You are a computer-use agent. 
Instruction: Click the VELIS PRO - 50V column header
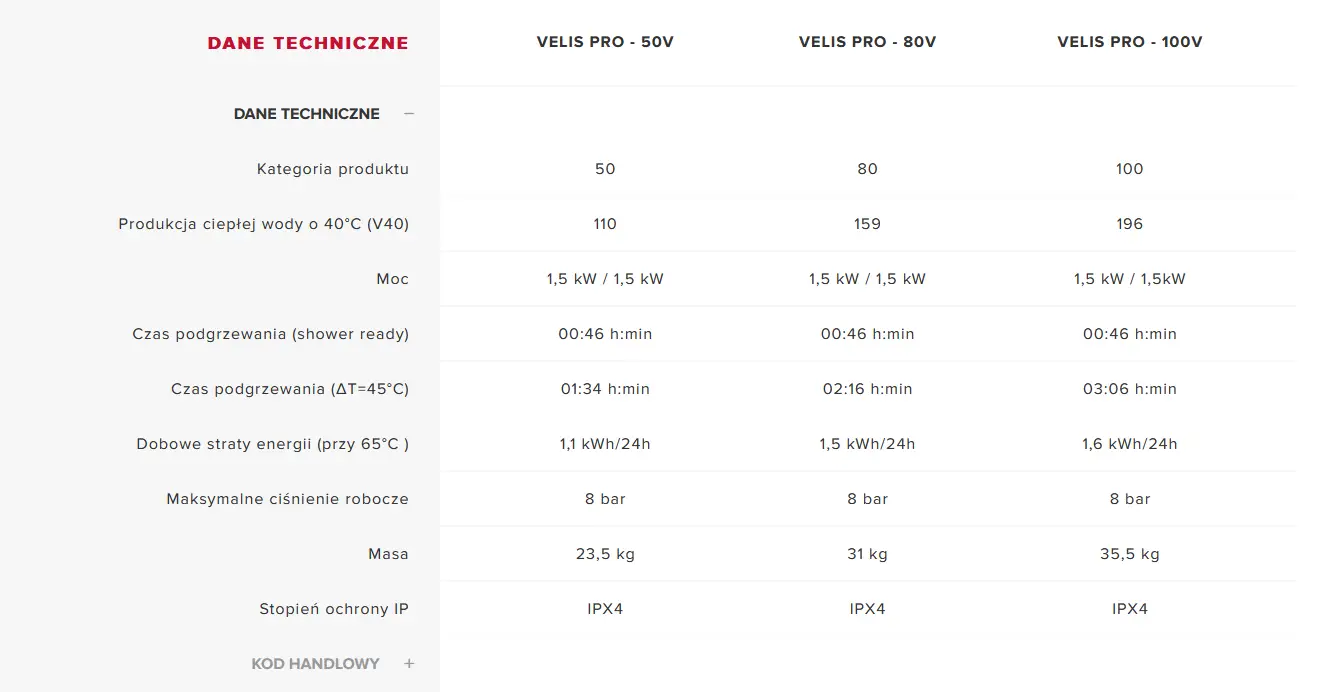click(x=605, y=42)
